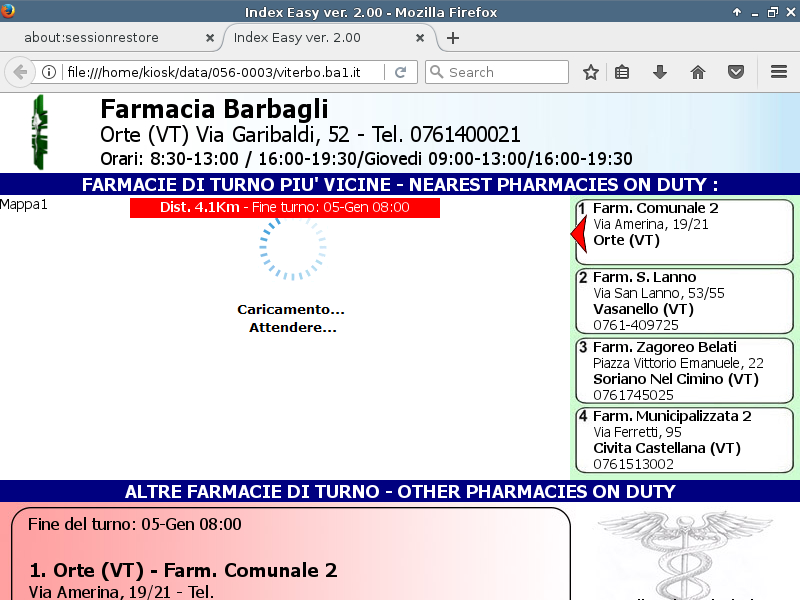The height and width of the screenshot is (600, 800).
Task: Click the green Farmacia Barbagli logo
Action: (x=40, y=132)
